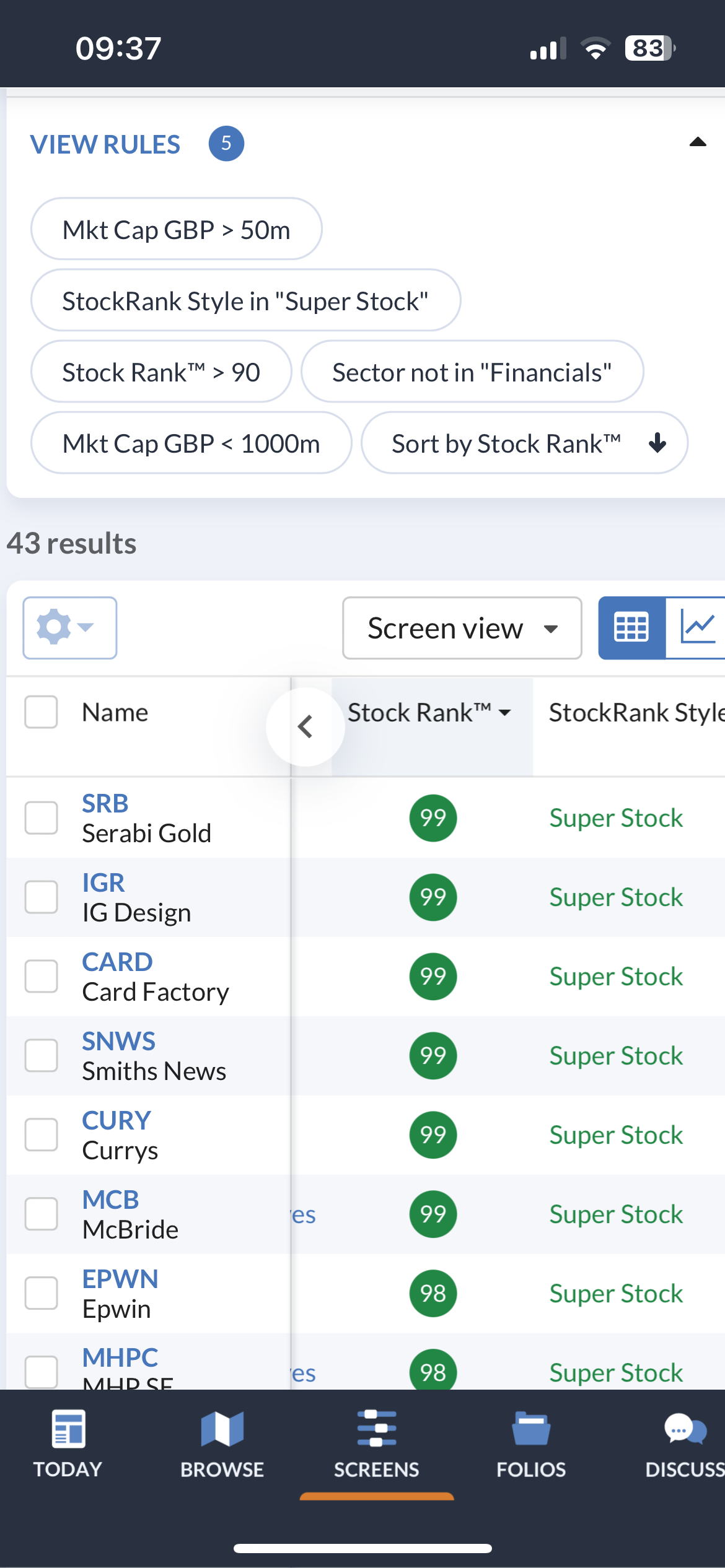Screen dimensions: 725x1568
Task: Open the CURY ticker link
Action: [x=117, y=1120]
